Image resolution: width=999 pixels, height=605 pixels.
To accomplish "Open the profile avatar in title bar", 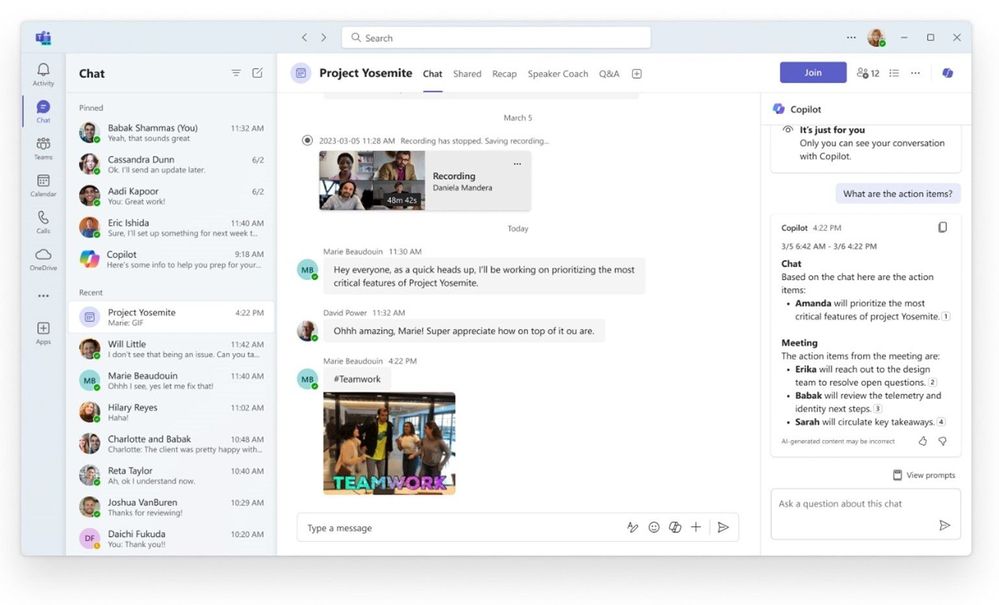I will (877, 38).
